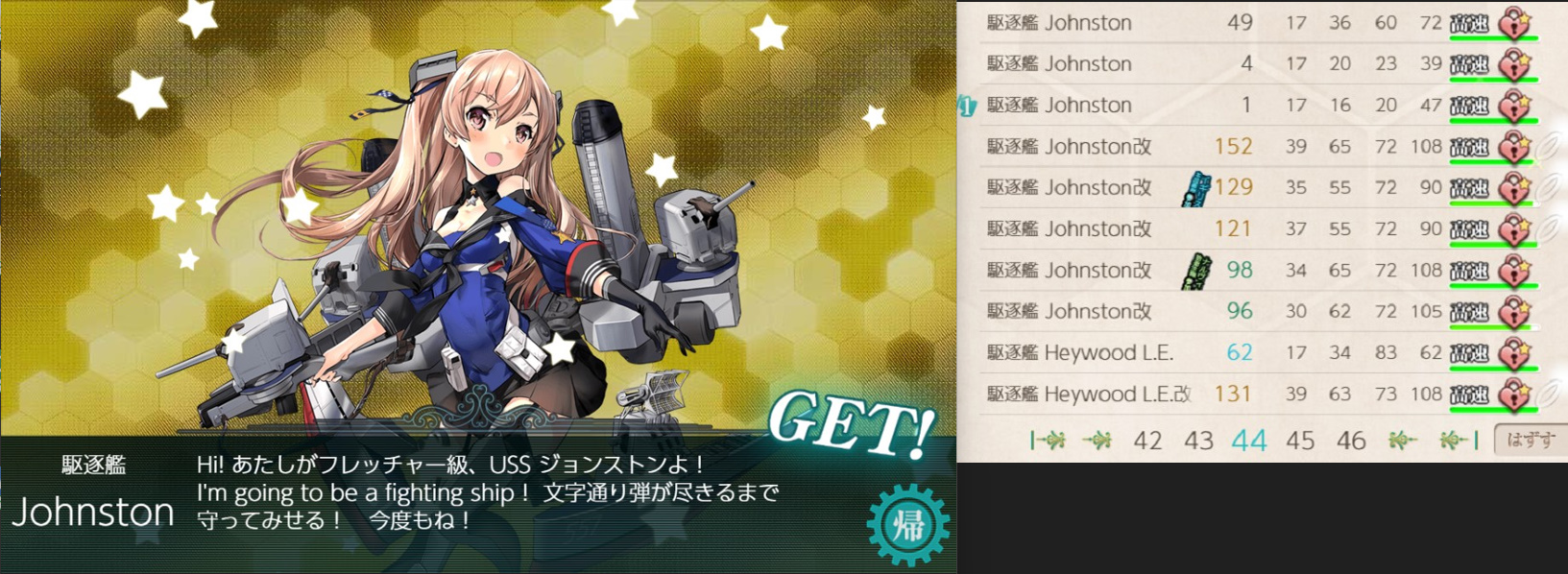Click fleet 1 flag beside level 1 Johnston
Image resolution: width=1568 pixels, height=574 pixels.
[966, 106]
